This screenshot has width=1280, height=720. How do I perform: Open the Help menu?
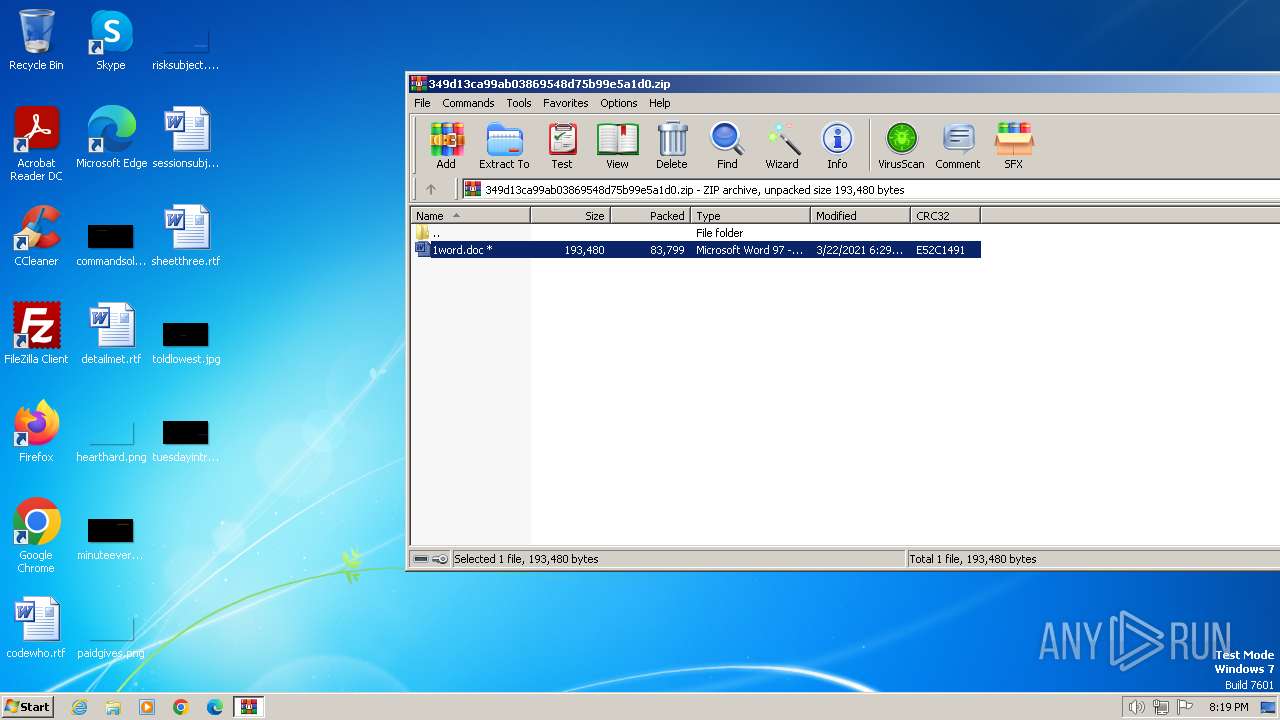click(660, 103)
